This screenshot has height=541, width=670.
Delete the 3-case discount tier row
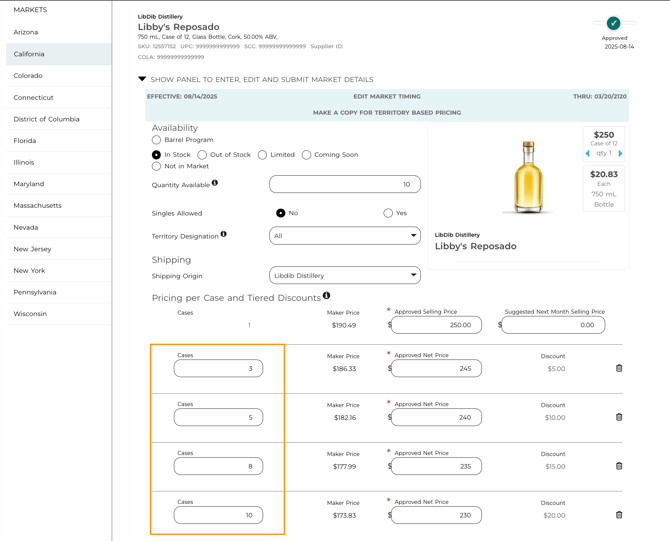tap(619, 368)
